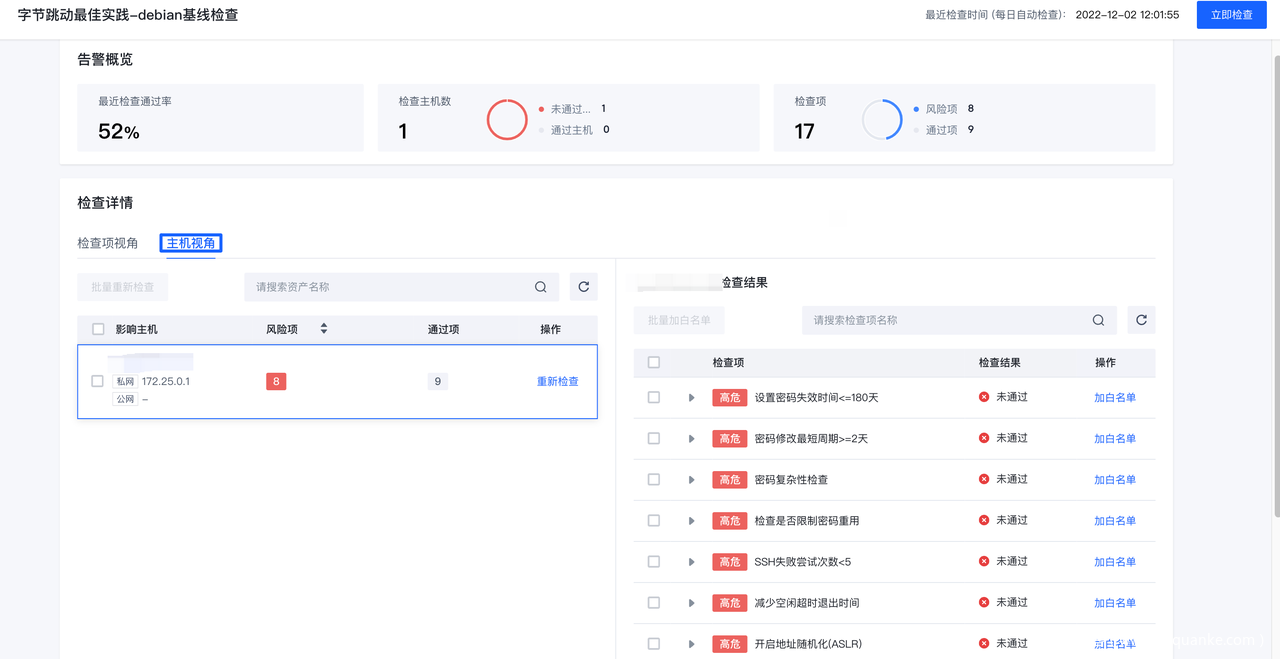Click refresh icon beside asset name search
Image resolution: width=1280 pixels, height=659 pixels.
pos(583,287)
